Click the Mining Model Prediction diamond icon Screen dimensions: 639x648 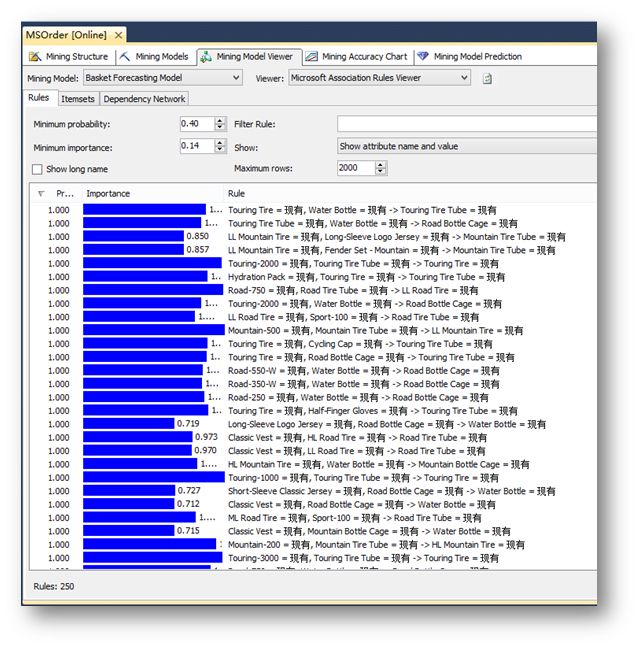point(422,56)
